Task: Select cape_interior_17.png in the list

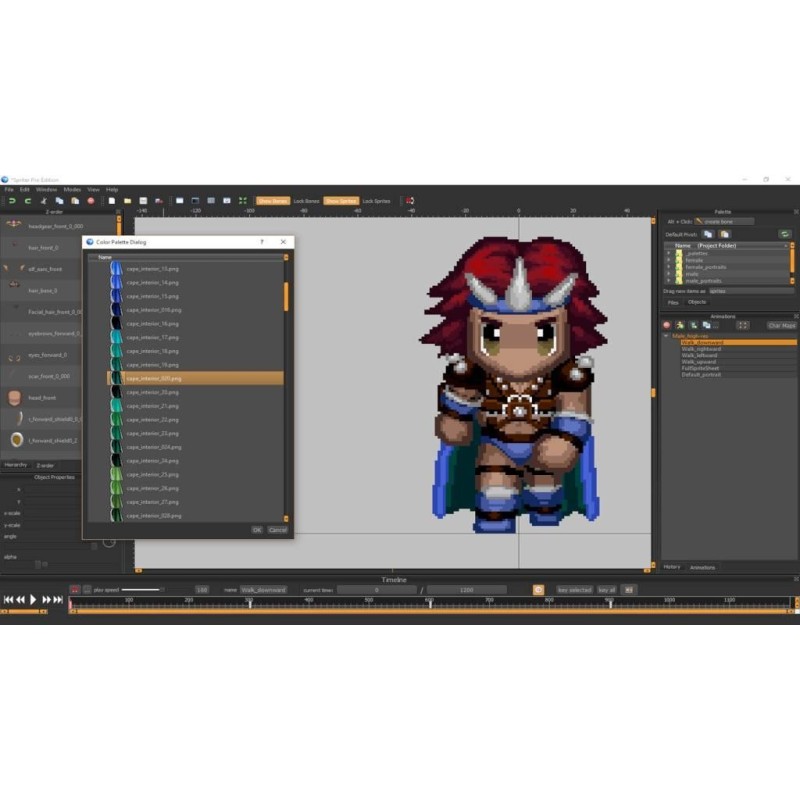Action: click(153, 338)
